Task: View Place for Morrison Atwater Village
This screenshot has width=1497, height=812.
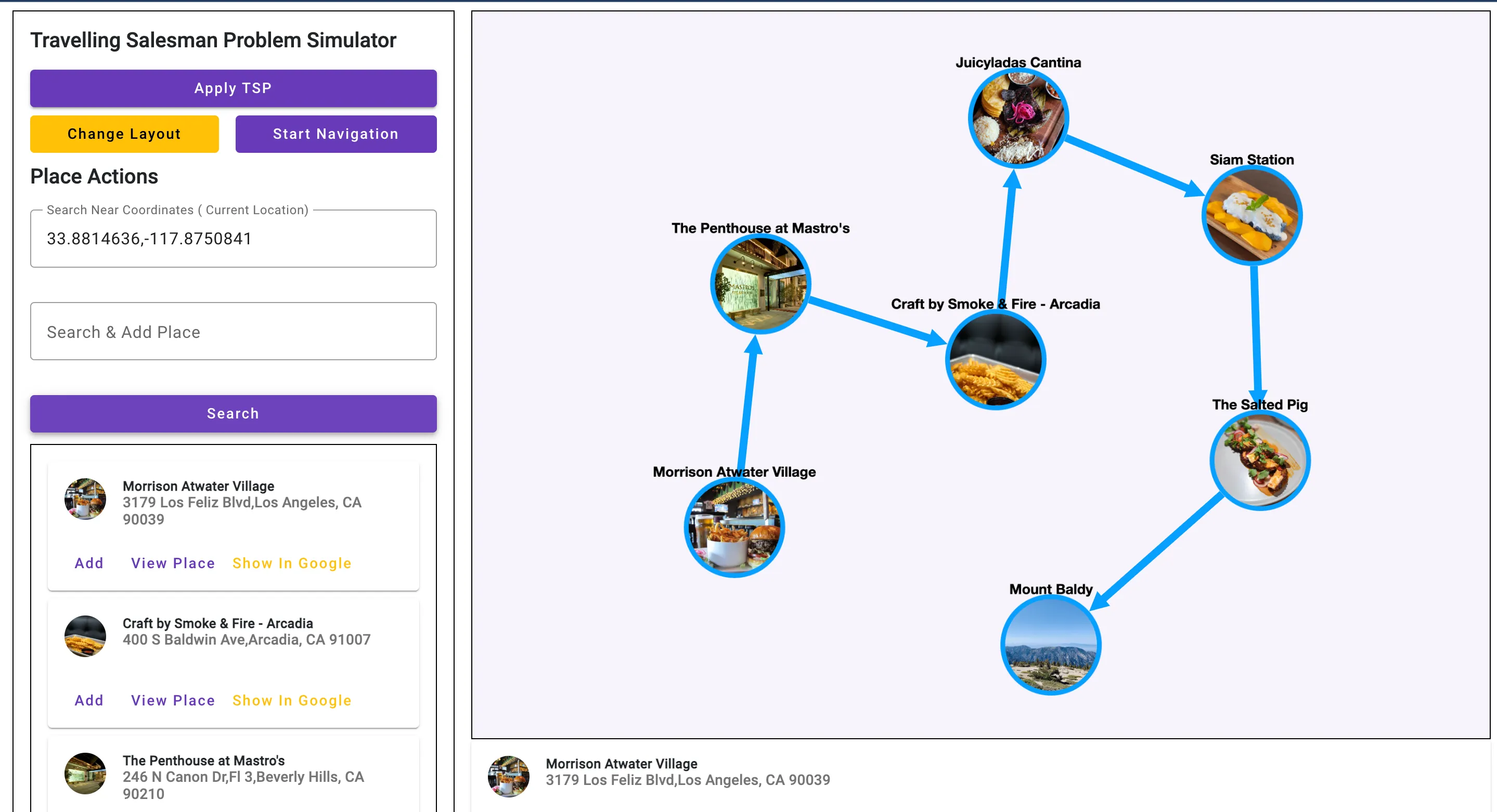Action: [173, 563]
